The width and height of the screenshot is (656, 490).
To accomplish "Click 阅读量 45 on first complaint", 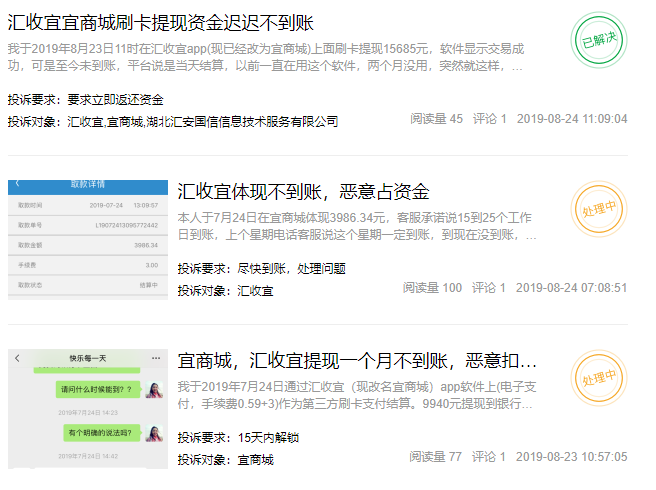I will [436, 119].
